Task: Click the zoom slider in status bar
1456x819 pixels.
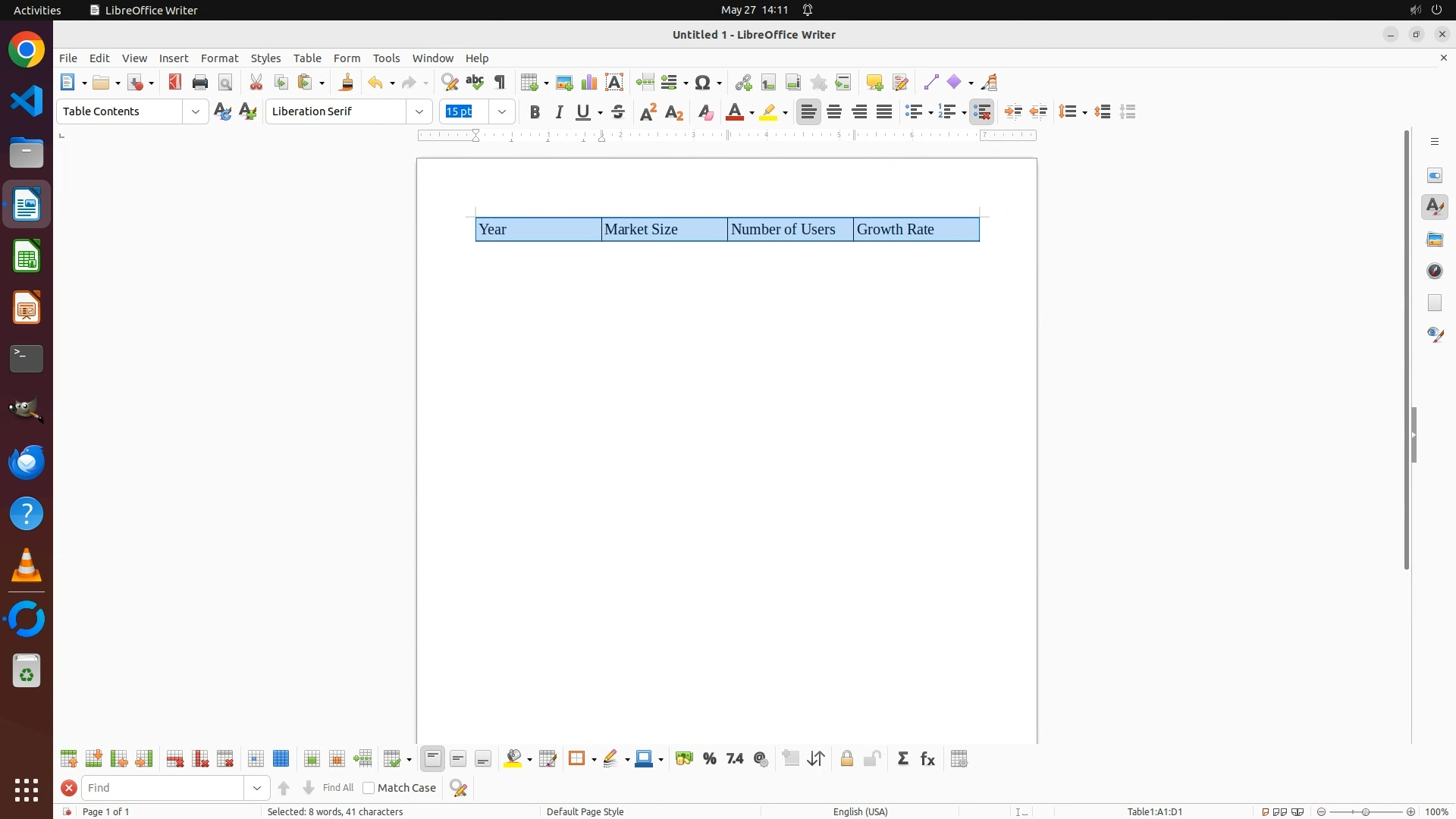Action: click(1366, 811)
